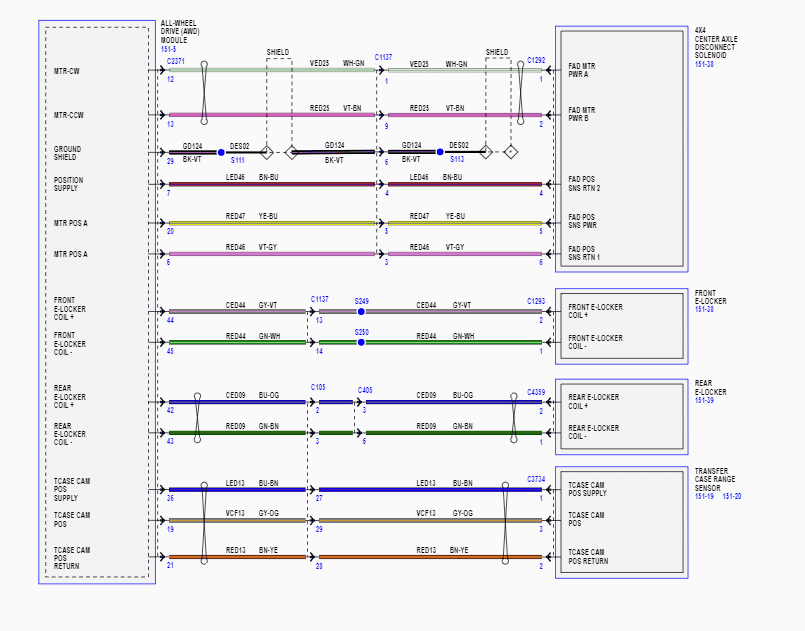Click connector label C3734
The image size is (805, 631).
coord(536,479)
